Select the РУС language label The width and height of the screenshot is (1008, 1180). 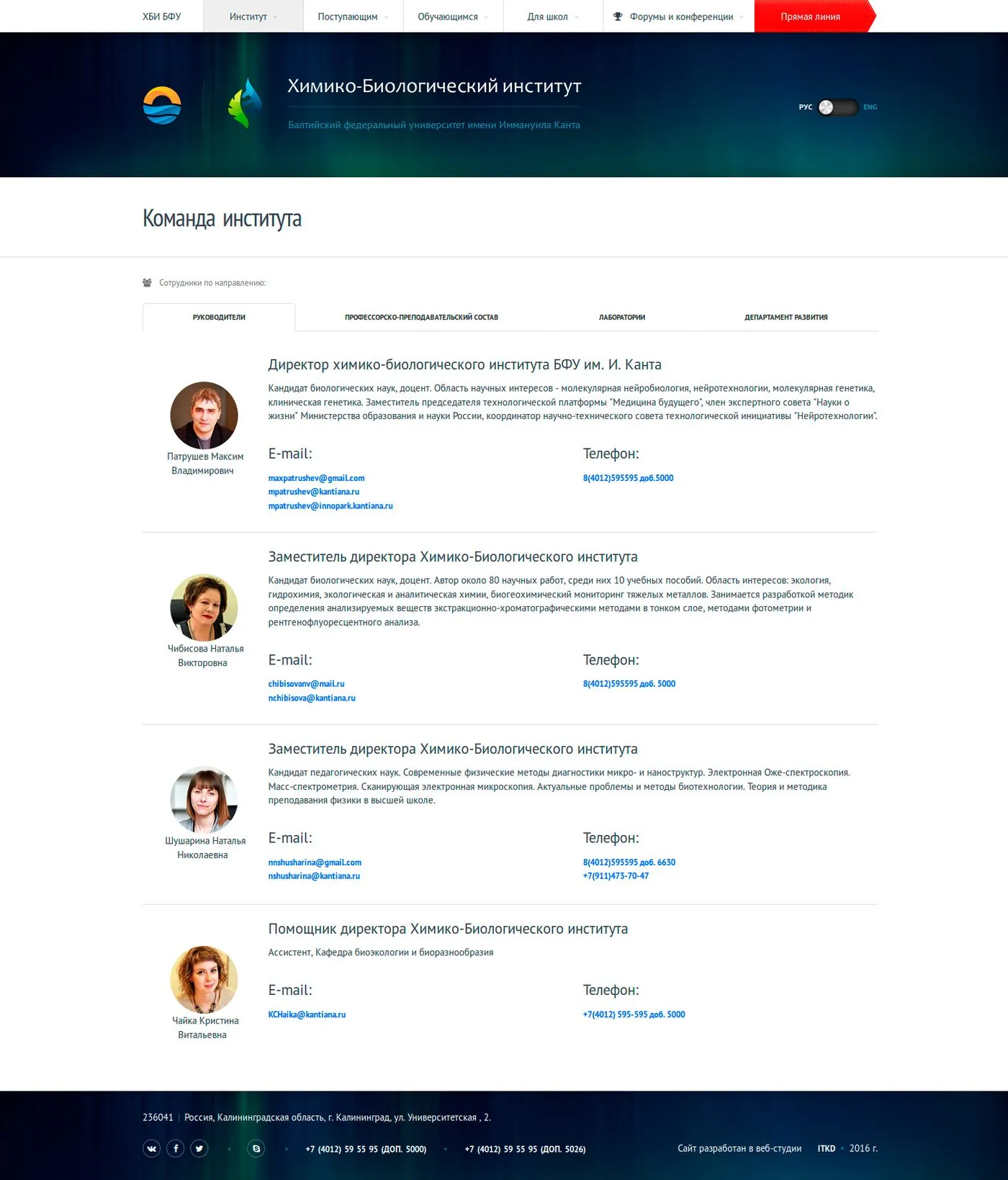(805, 107)
